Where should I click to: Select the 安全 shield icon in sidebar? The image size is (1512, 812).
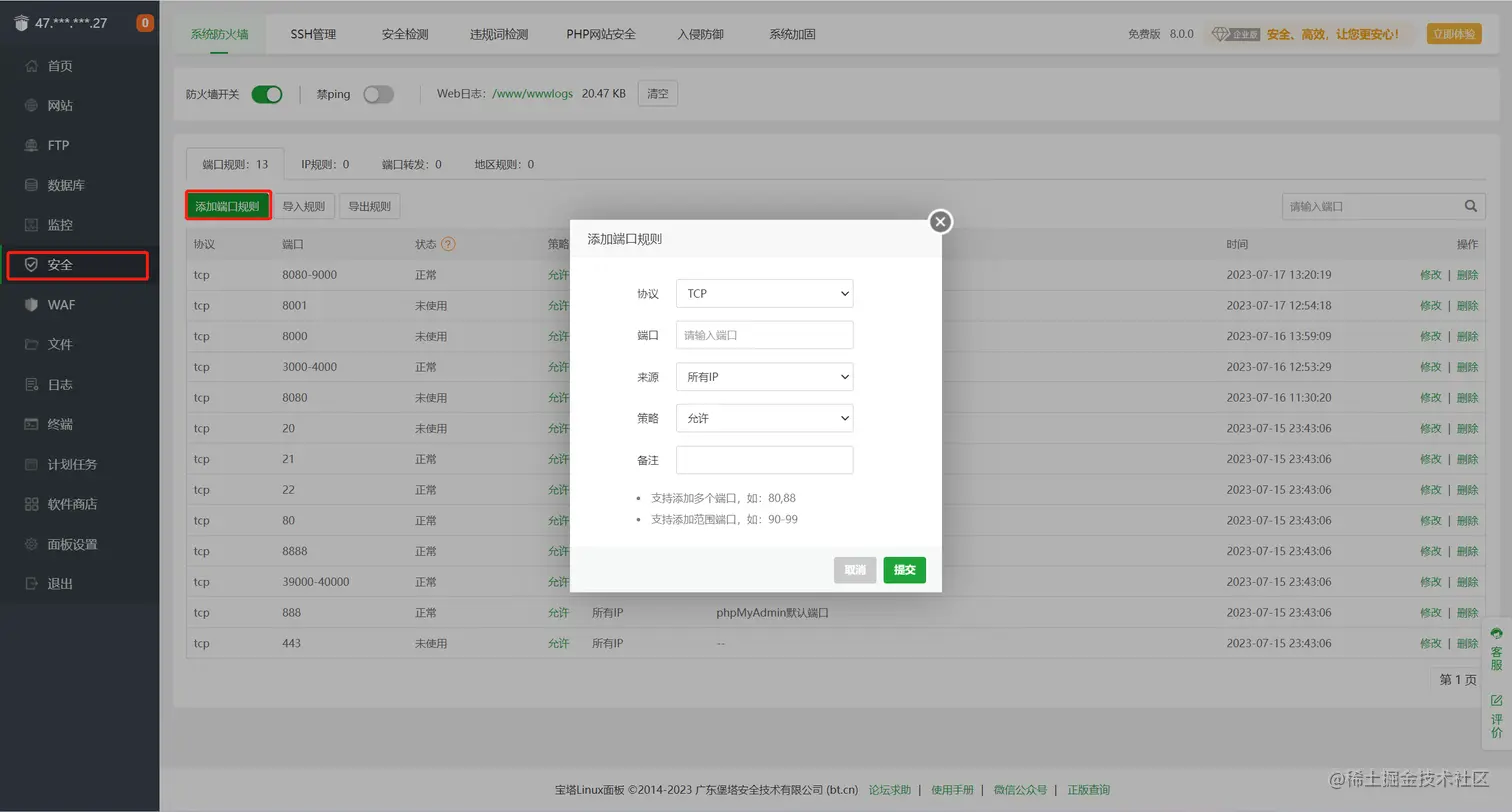[x=31, y=265]
